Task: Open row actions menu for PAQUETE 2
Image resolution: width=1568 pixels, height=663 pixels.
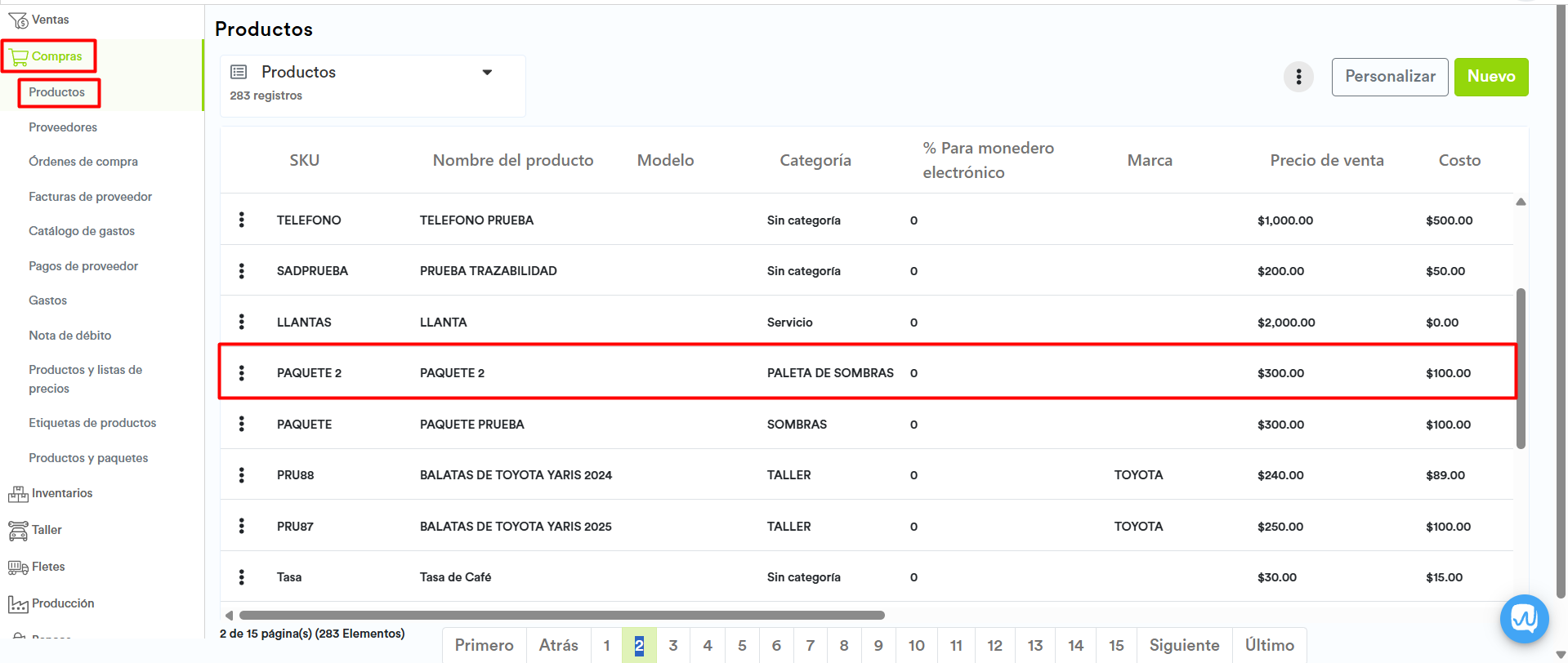Action: click(x=242, y=373)
